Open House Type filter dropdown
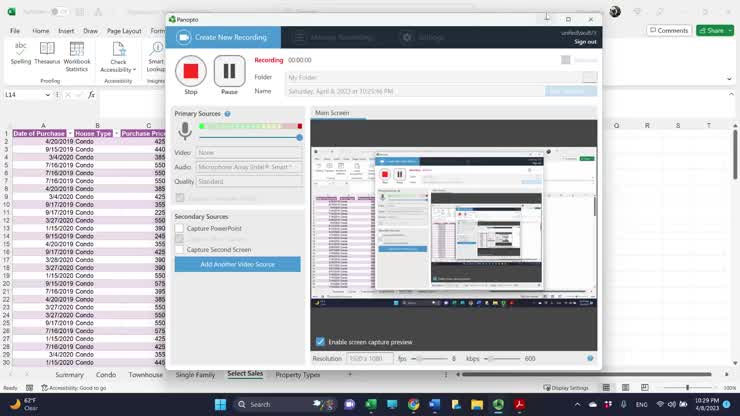Image resolution: width=740 pixels, height=416 pixels. coord(116,134)
